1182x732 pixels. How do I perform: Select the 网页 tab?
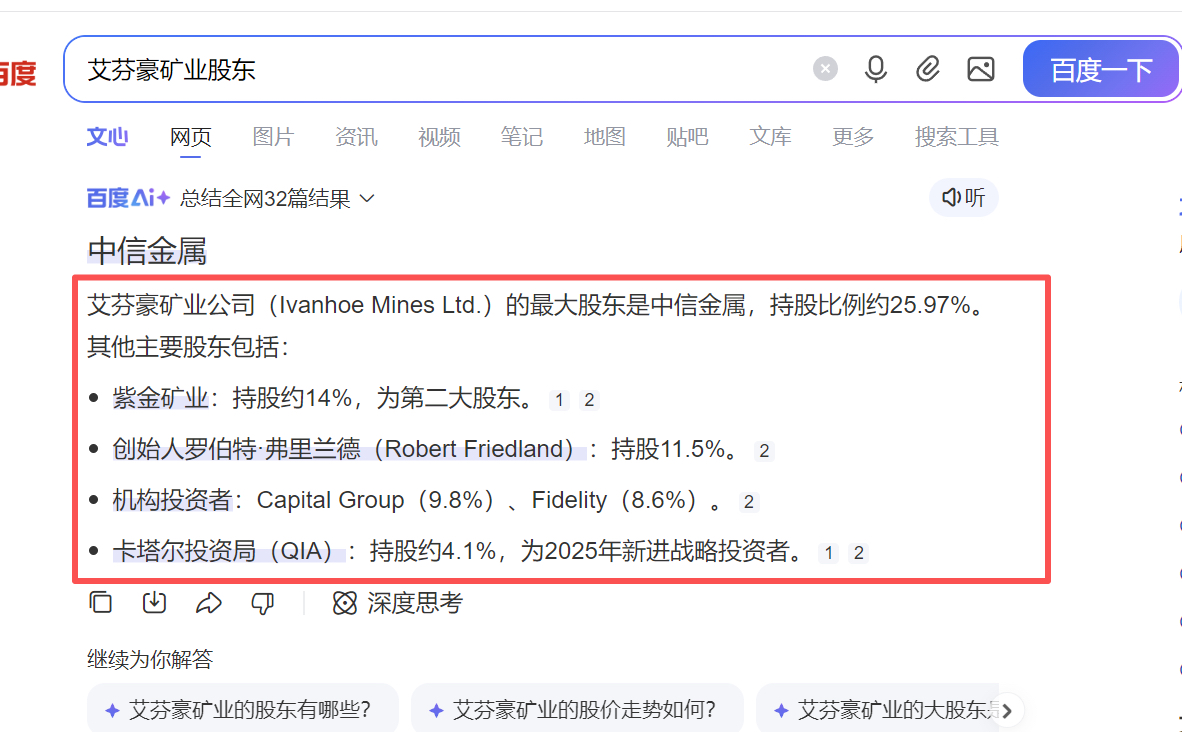click(191, 136)
